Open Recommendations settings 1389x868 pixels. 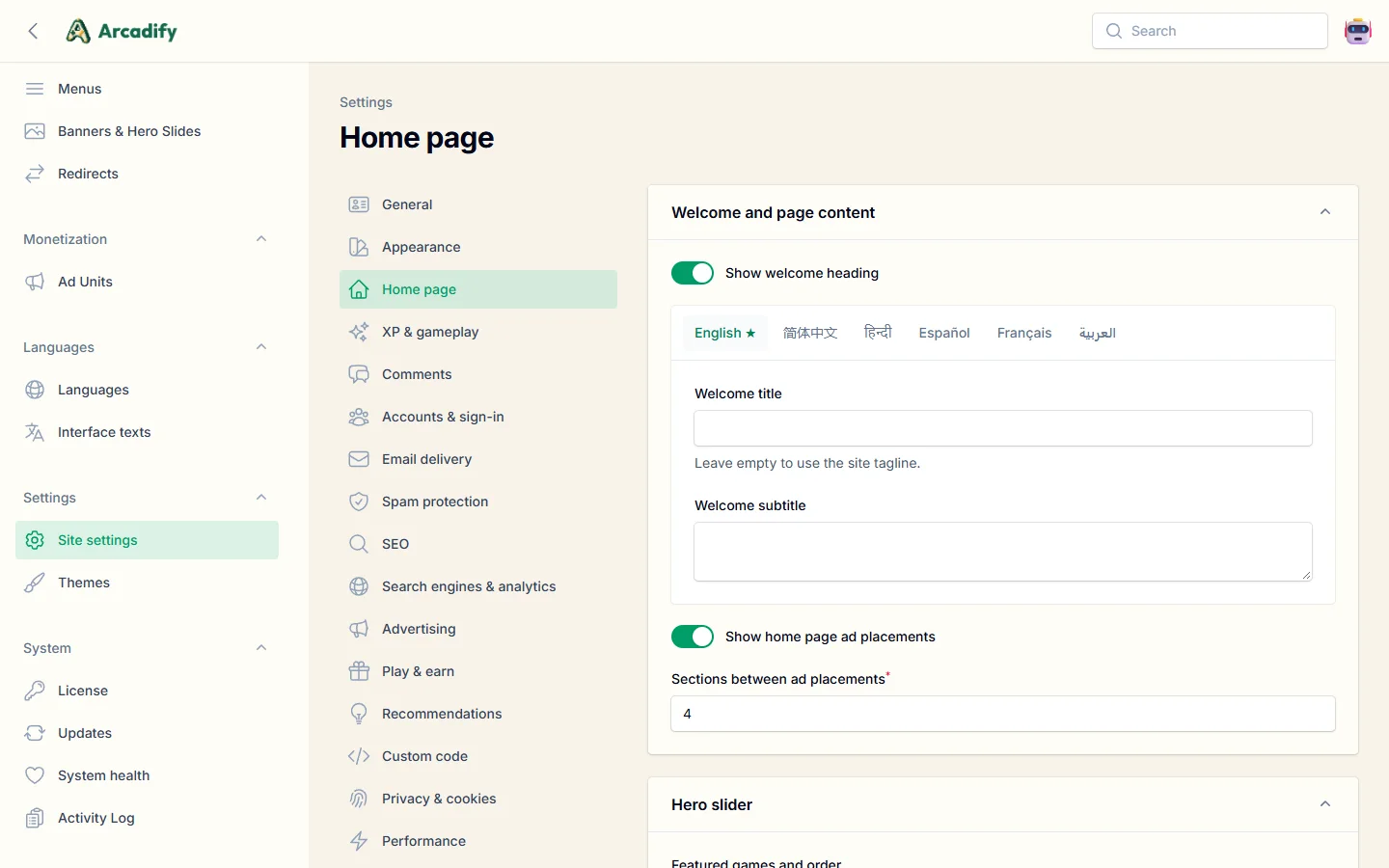478,714
